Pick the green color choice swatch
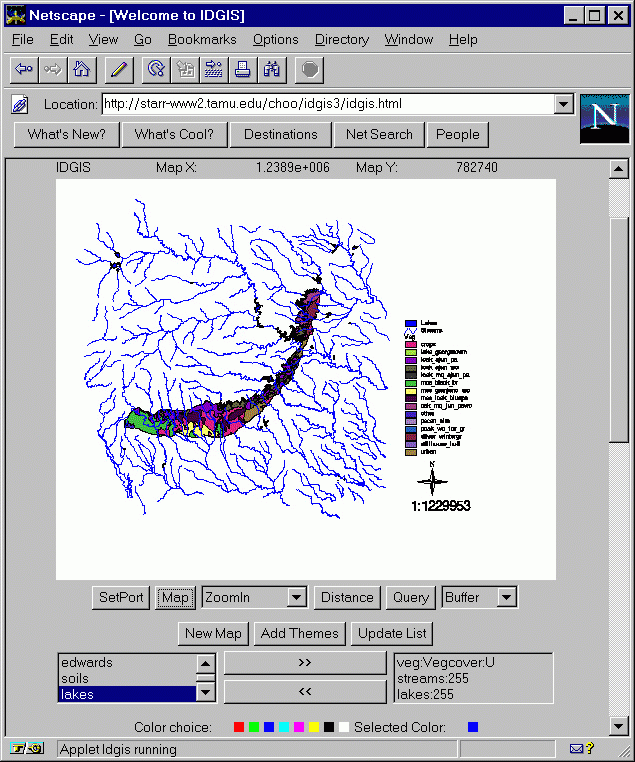 pos(254,727)
